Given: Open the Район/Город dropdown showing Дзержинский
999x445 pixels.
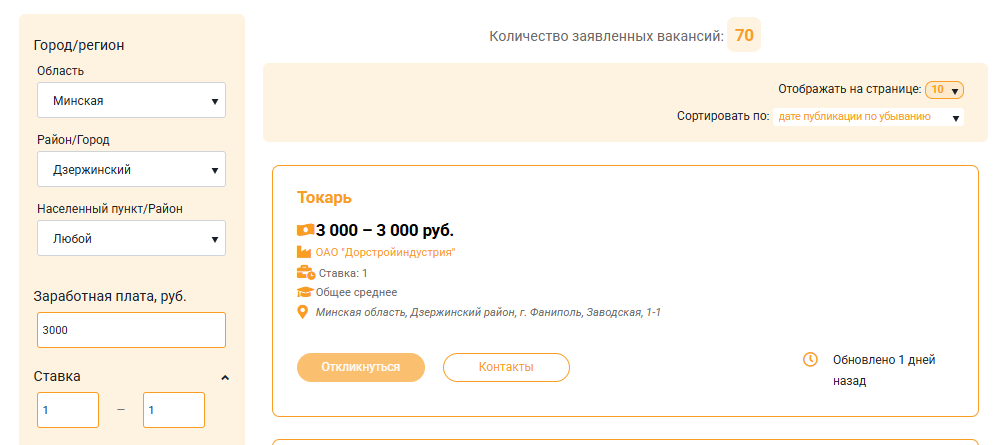Looking at the screenshot, I should (x=131, y=170).
